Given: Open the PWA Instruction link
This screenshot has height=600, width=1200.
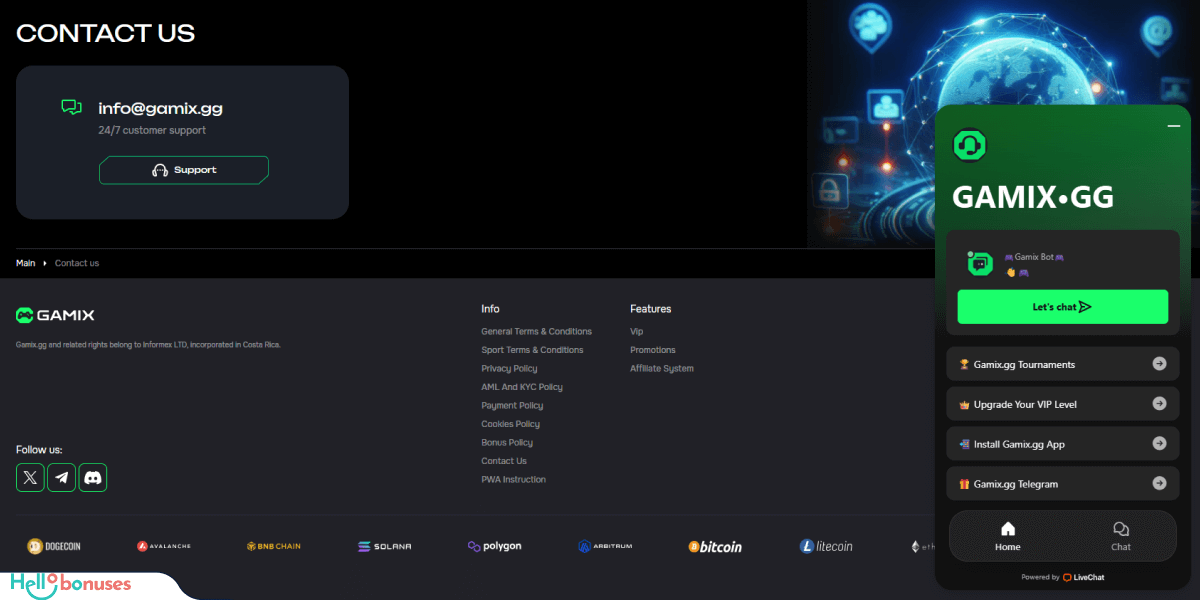Looking at the screenshot, I should pos(513,479).
